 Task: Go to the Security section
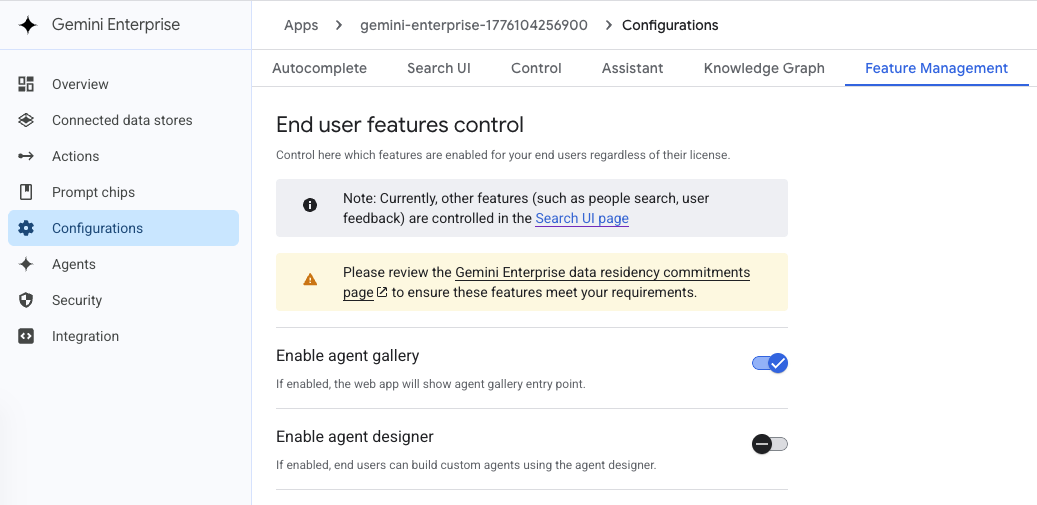(124, 300)
